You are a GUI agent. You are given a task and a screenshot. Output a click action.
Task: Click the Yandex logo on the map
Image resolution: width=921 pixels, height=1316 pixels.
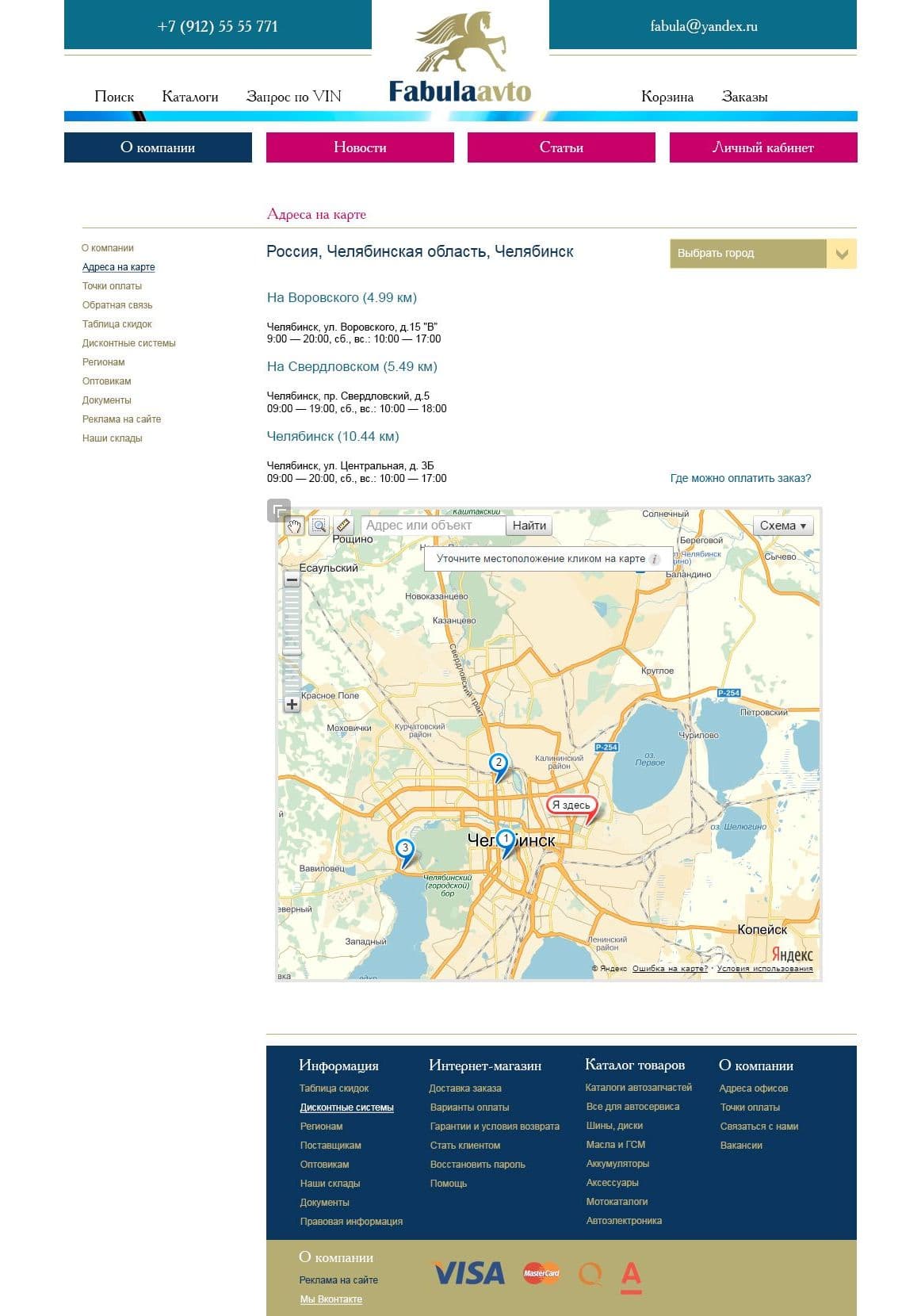click(793, 954)
